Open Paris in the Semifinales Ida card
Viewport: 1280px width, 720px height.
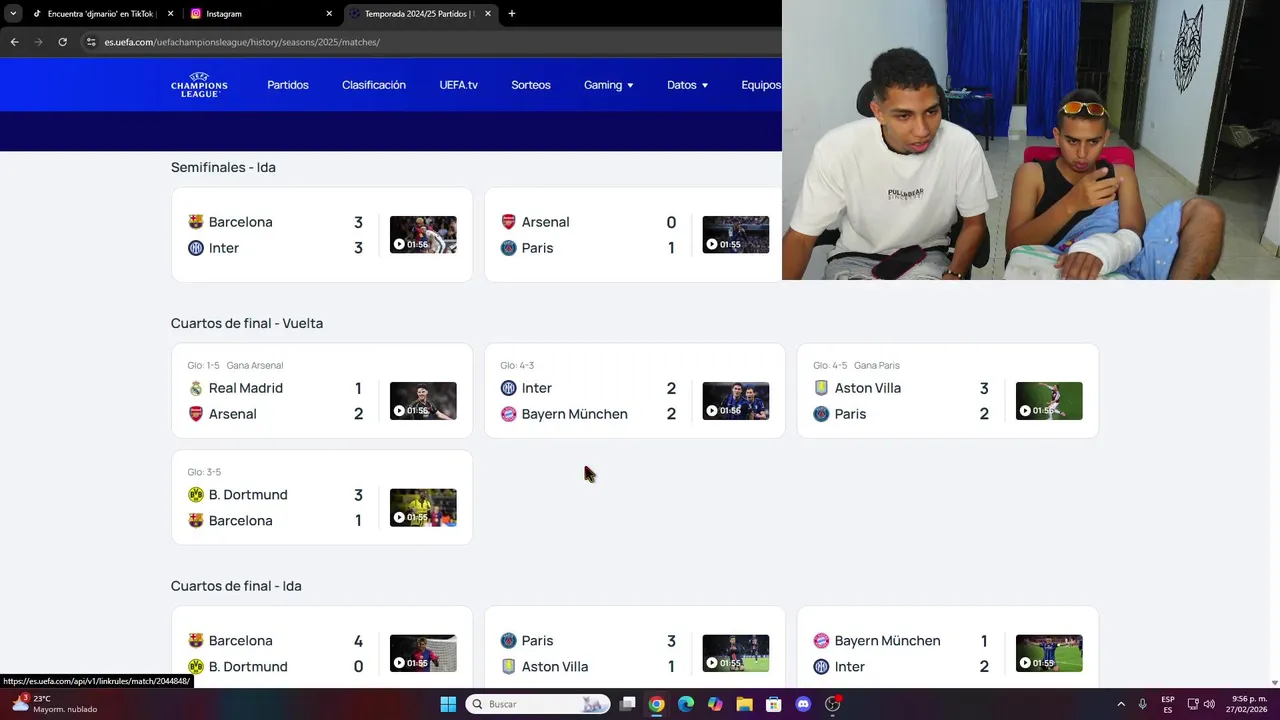tap(537, 248)
